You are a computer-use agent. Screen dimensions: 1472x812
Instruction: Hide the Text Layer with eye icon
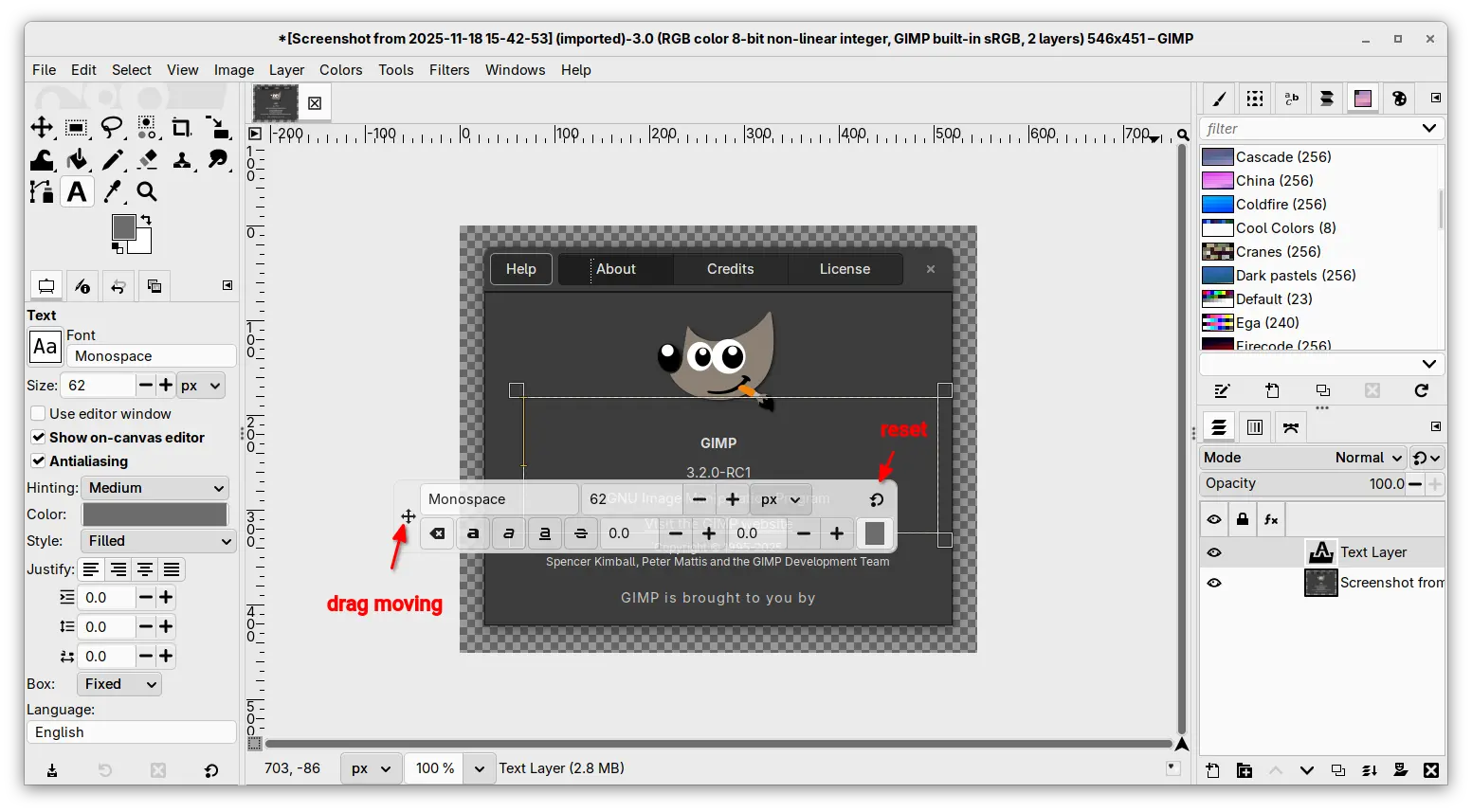coord(1214,552)
